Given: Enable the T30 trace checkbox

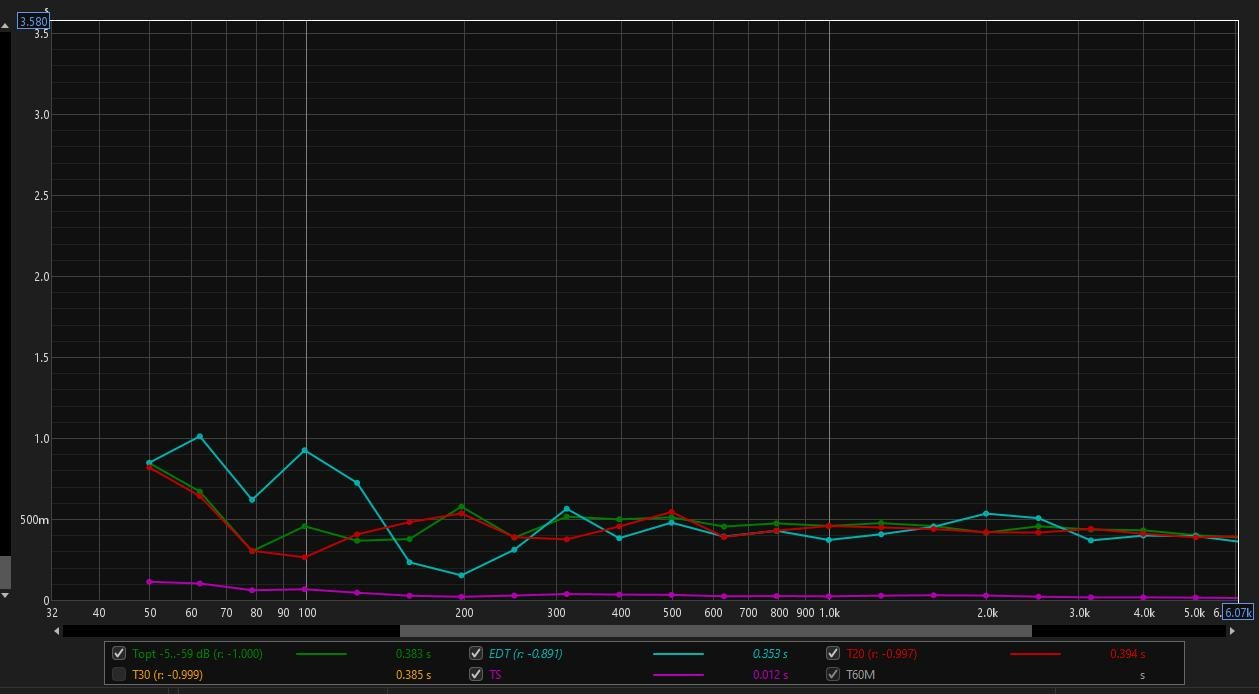Looking at the screenshot, I should coord(119,675).
